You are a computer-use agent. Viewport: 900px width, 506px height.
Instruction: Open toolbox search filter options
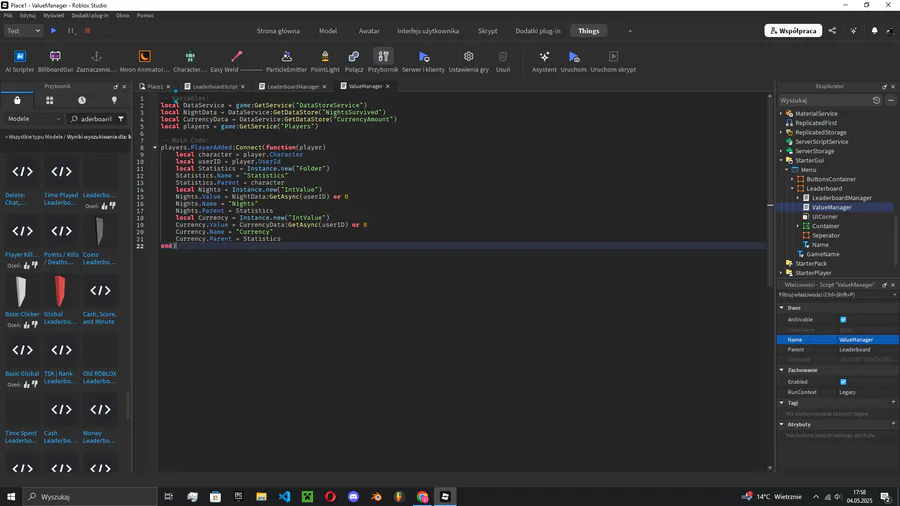(121, 119)
